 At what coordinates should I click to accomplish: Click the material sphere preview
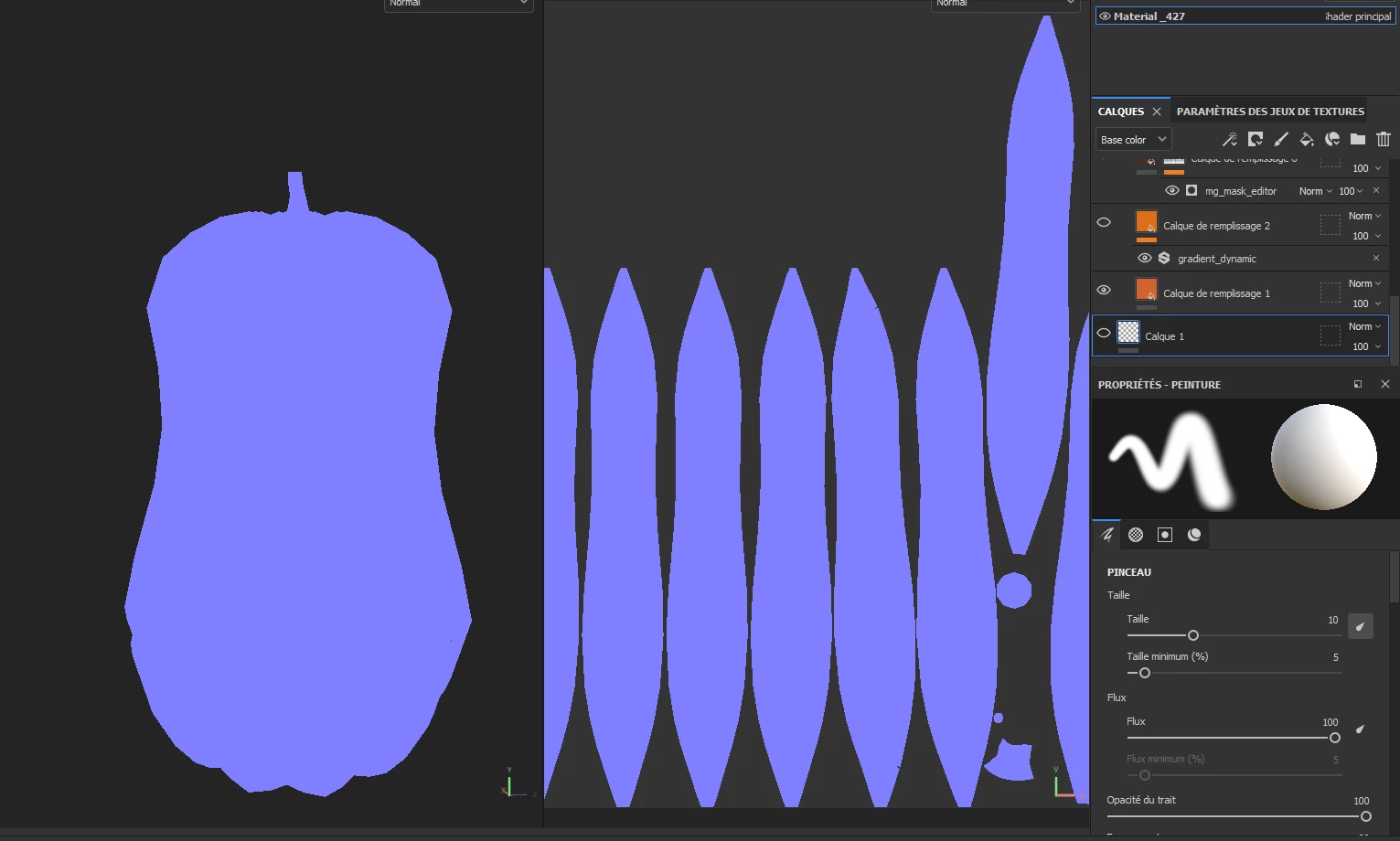pyautogui.click(x=1323, y=457)
